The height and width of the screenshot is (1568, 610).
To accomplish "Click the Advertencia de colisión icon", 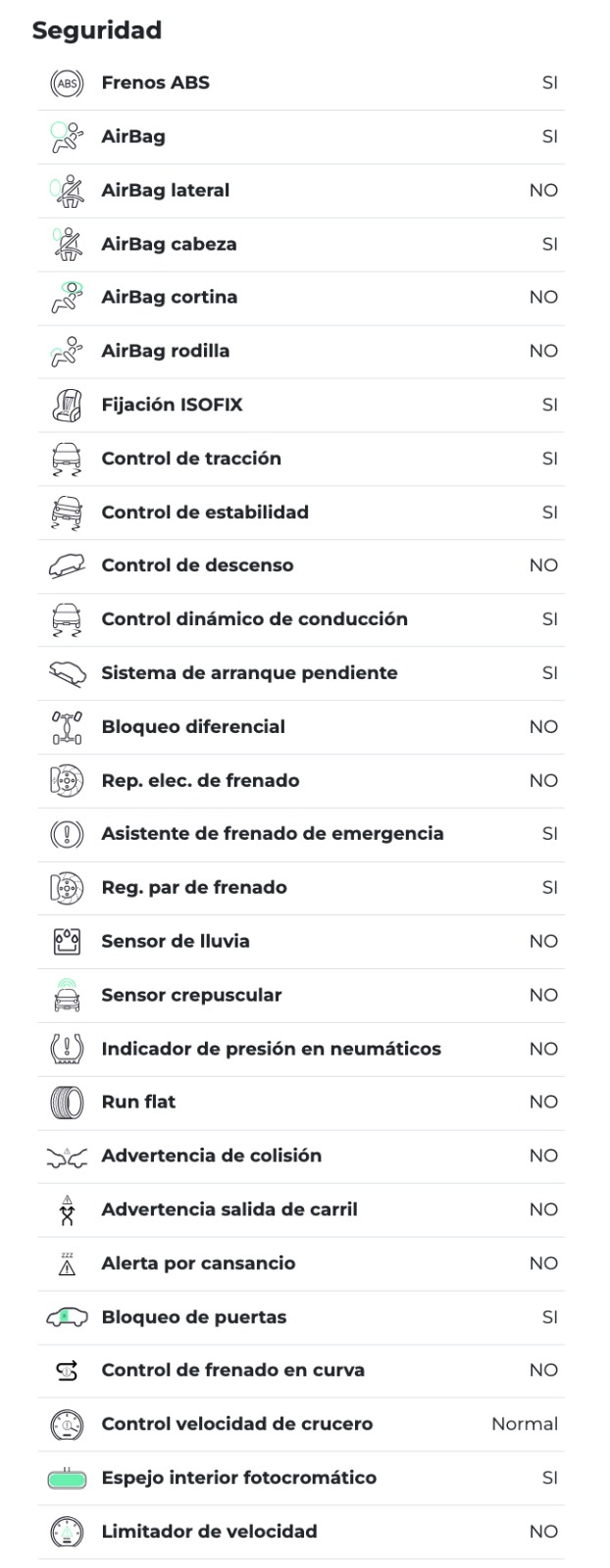I will (x=67, y=1156).
